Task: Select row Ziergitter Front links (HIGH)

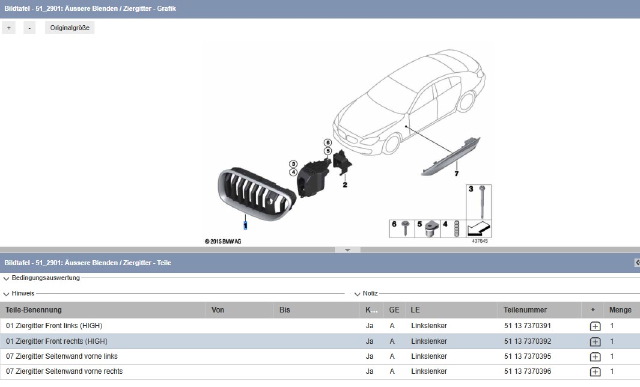Action: (320, 326)
